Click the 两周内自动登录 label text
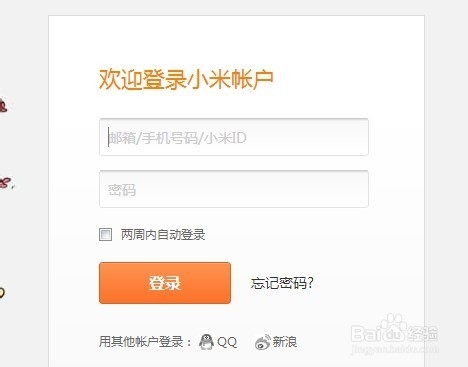 click(x=163, y=235)
